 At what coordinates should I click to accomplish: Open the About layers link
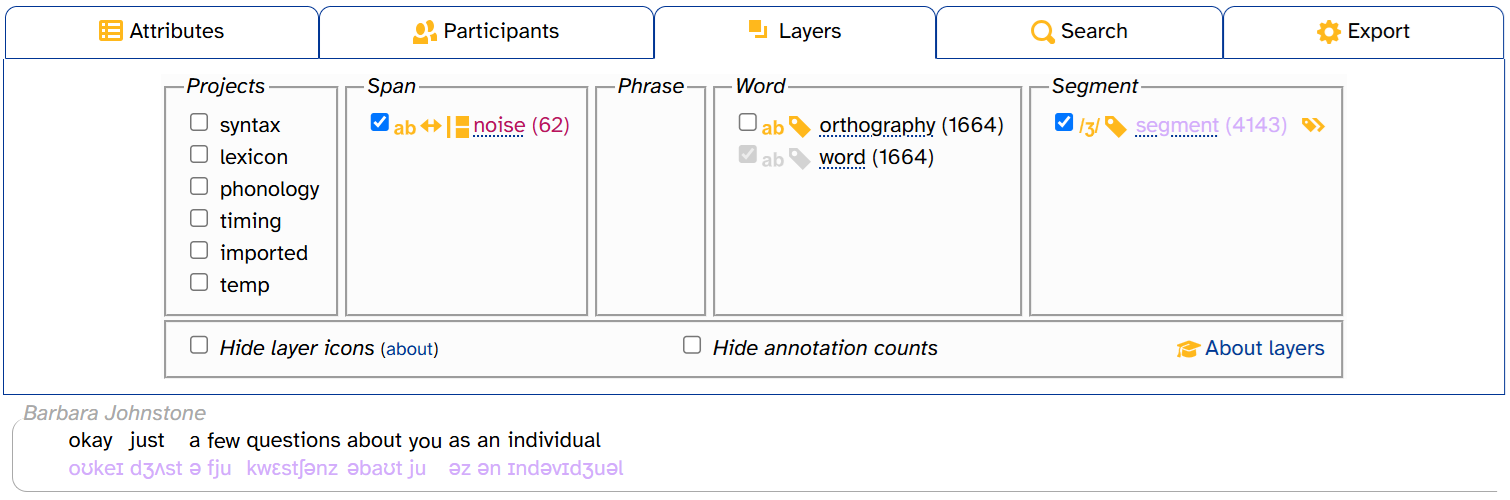[x=1265, y=348]
